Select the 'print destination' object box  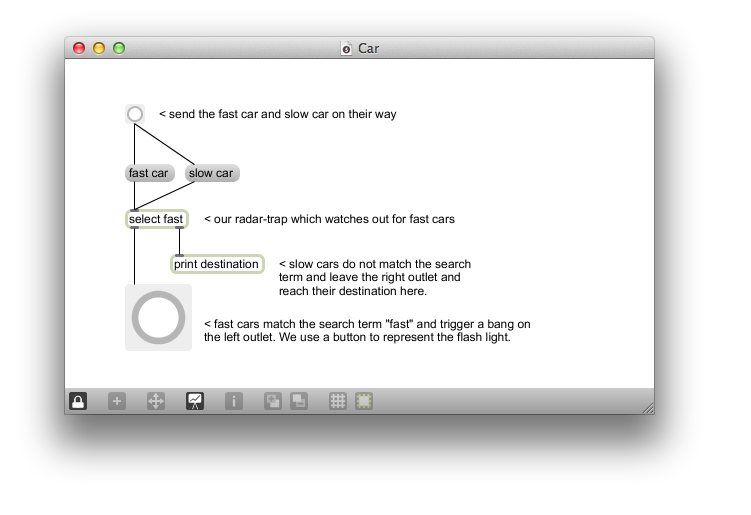pyautogui.click(x=217, y=264)
